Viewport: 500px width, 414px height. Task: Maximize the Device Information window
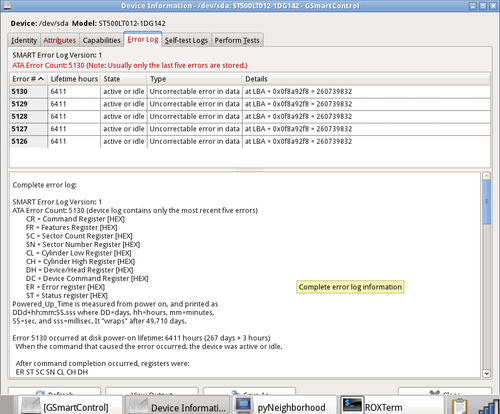[483, 6]
